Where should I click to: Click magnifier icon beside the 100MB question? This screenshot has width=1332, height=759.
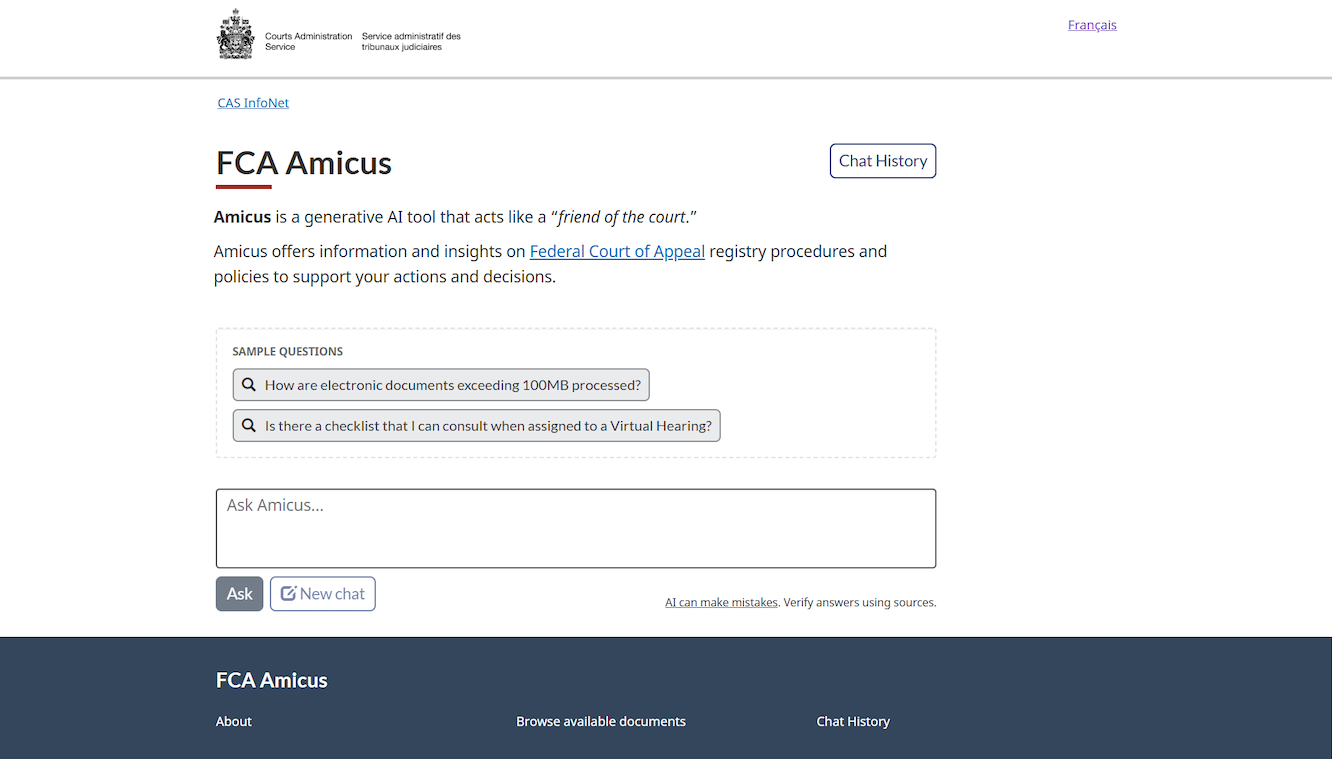[x=249, y=385]
